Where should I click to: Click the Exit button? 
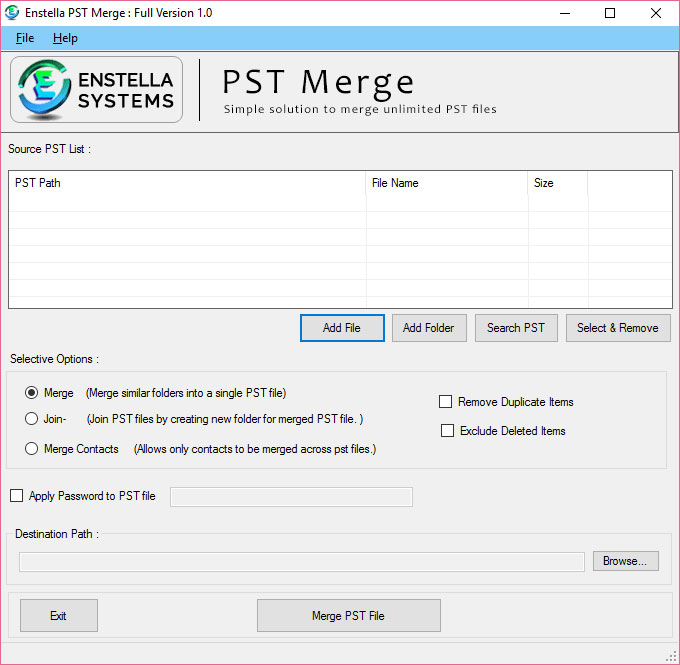(58, 616)
